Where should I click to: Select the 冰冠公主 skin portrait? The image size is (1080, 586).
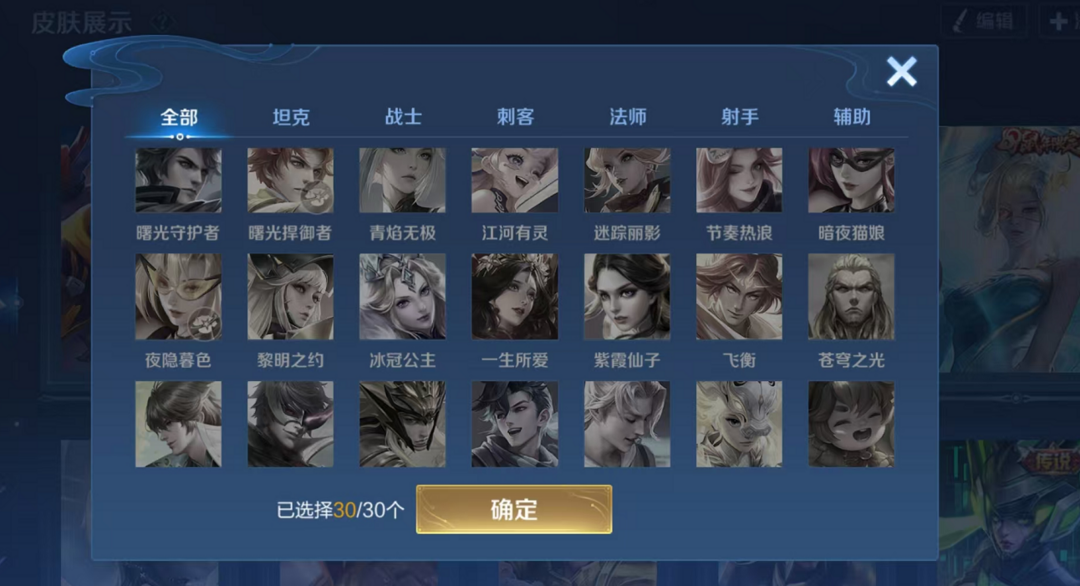click(x=402, y=296)
